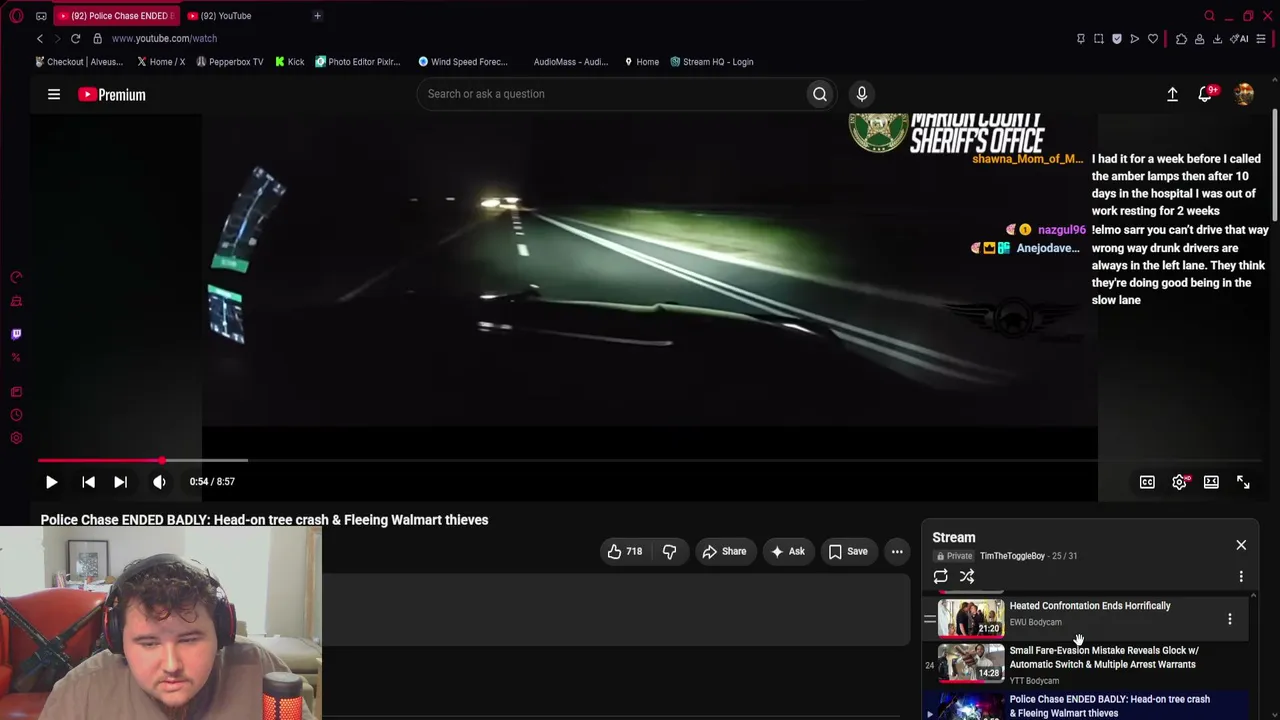The image size is (1280, 720).
Task: Toggle theater mode on the player
Action: [1211, 482]
